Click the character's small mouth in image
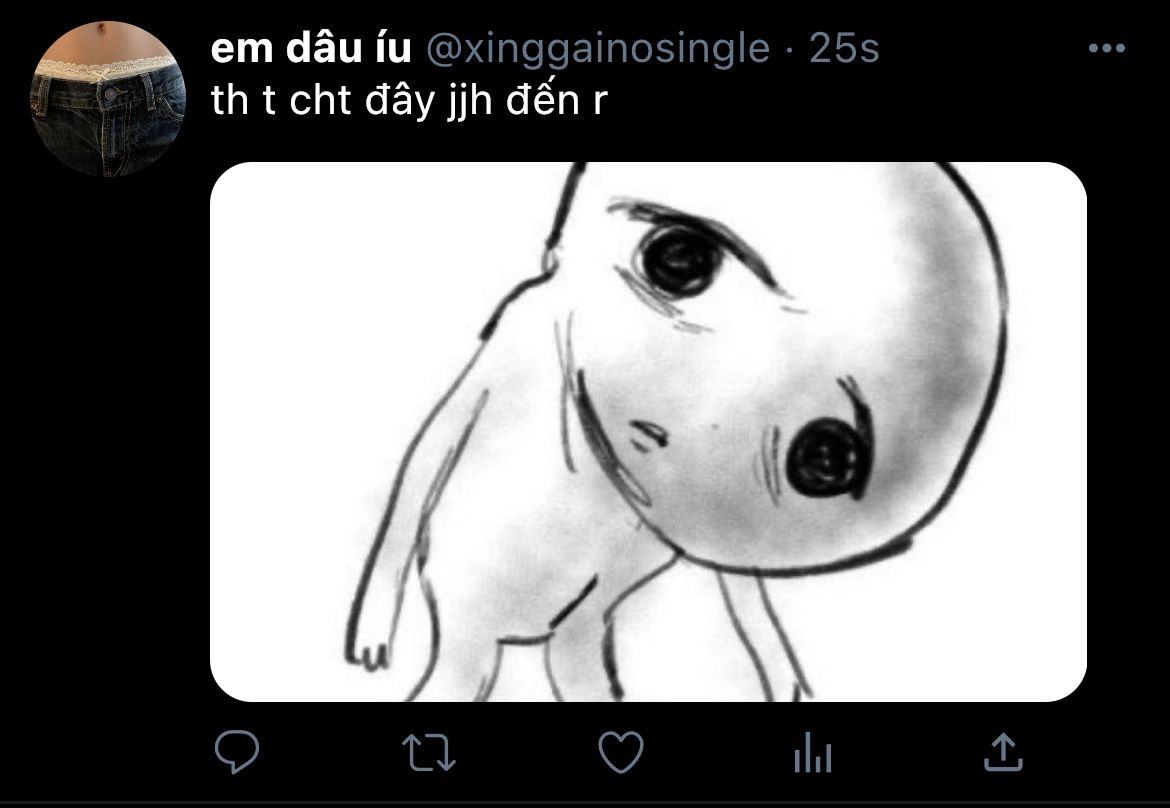This screenshot has width=1170, height=808. pyautogui.click(x=648, y=435)
